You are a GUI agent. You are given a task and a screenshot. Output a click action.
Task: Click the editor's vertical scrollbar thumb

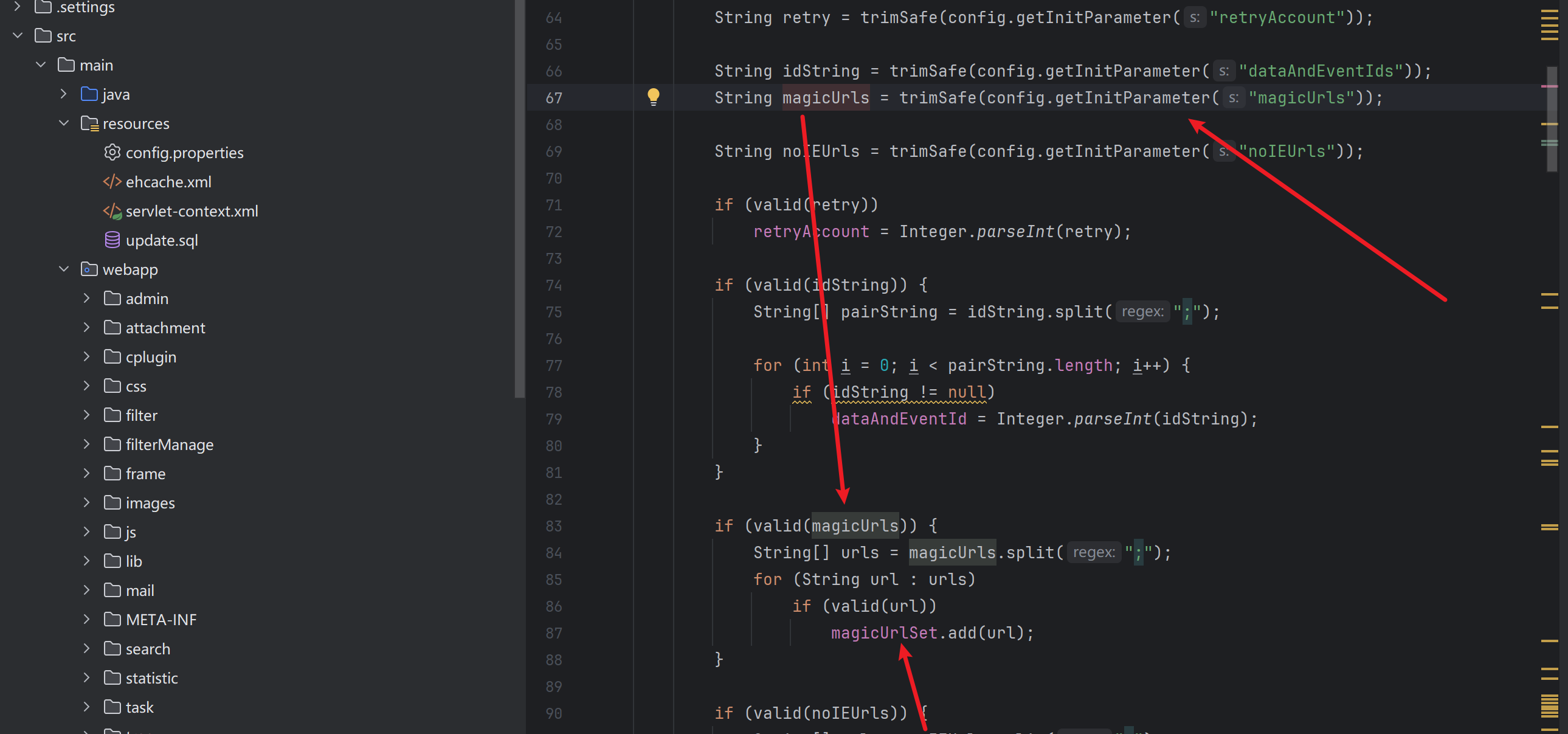pos(1551,119)
